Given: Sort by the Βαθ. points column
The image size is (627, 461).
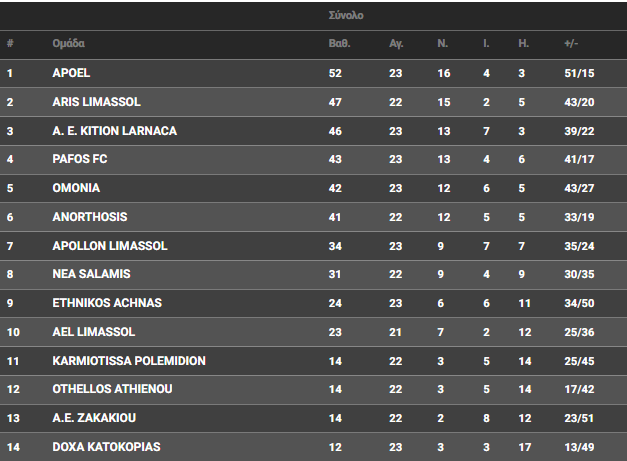Looking at the screenshot, I should tap(339, 43).
